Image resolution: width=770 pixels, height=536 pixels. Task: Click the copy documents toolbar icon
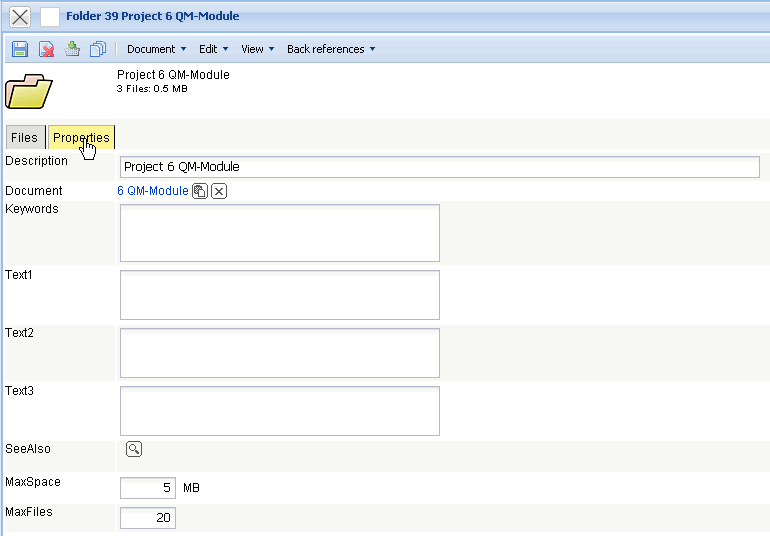click(x=98, y=49)
